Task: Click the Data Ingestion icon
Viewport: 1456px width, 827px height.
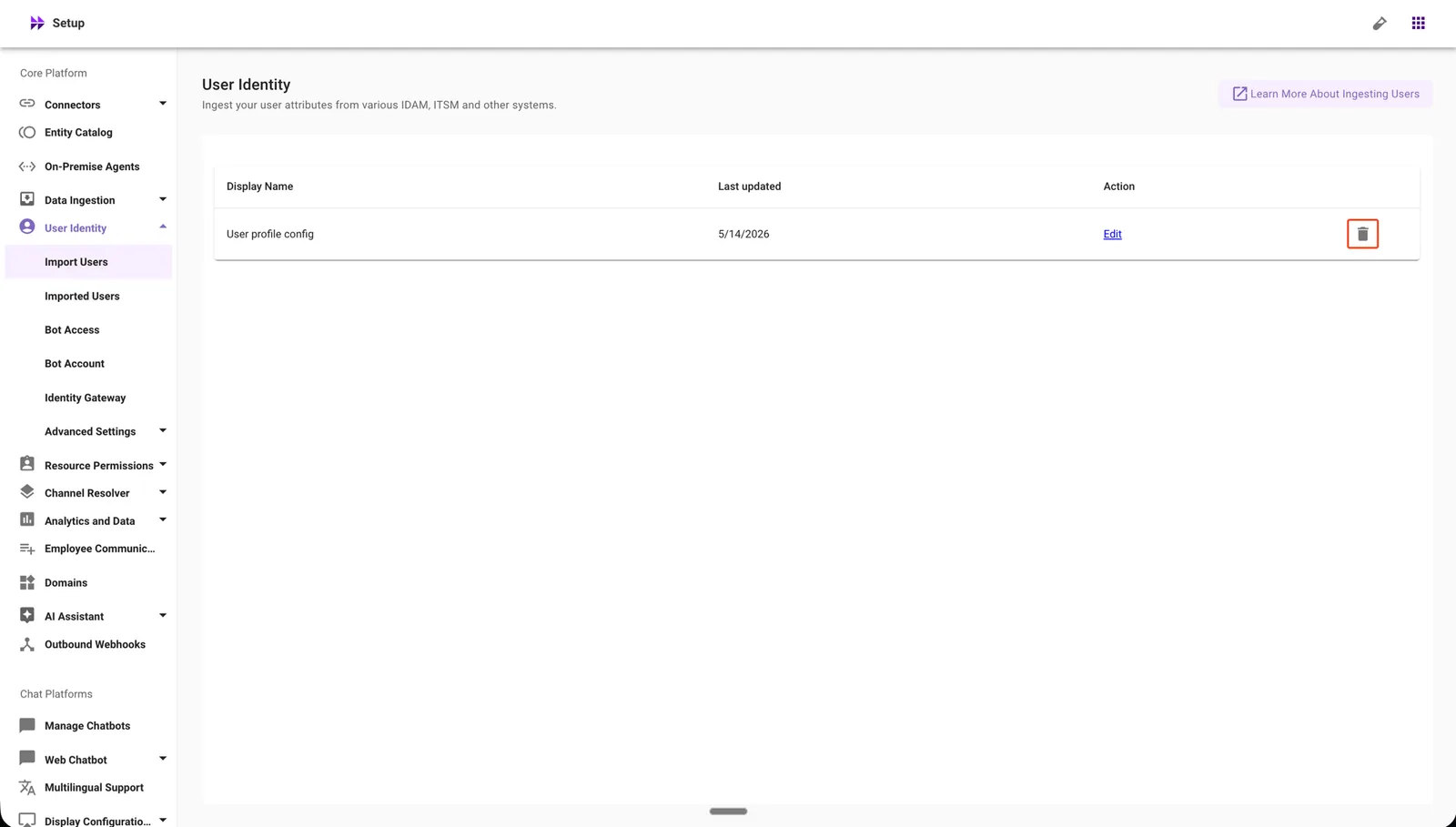Action: (27, 199)
